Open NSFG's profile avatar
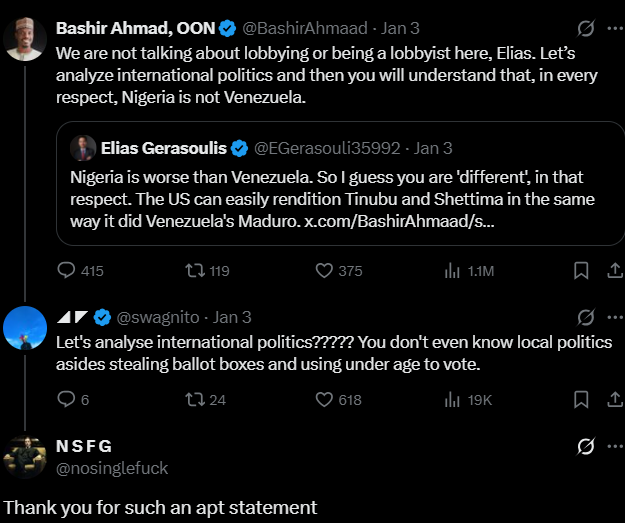Screen dimensions: 625x523 24,456
